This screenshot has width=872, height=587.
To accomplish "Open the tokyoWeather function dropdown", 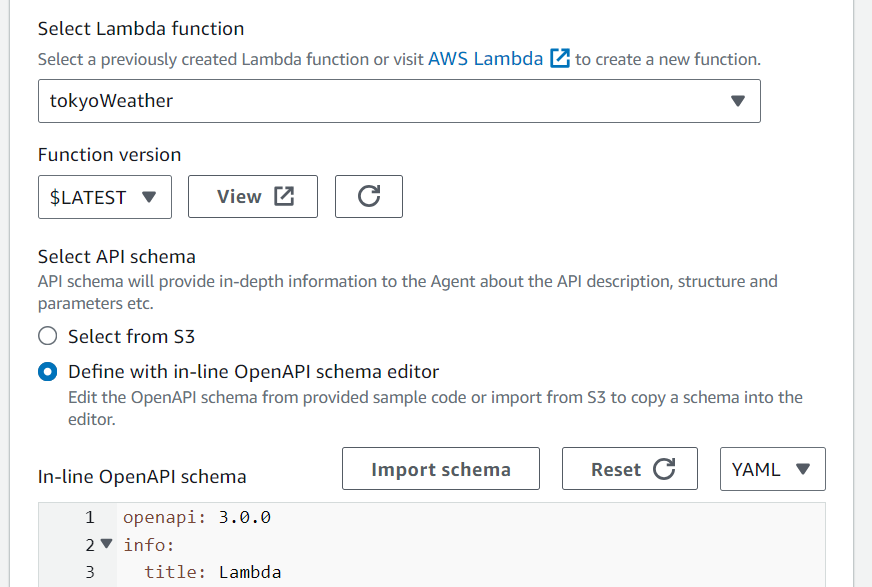I will coord(400,101).
